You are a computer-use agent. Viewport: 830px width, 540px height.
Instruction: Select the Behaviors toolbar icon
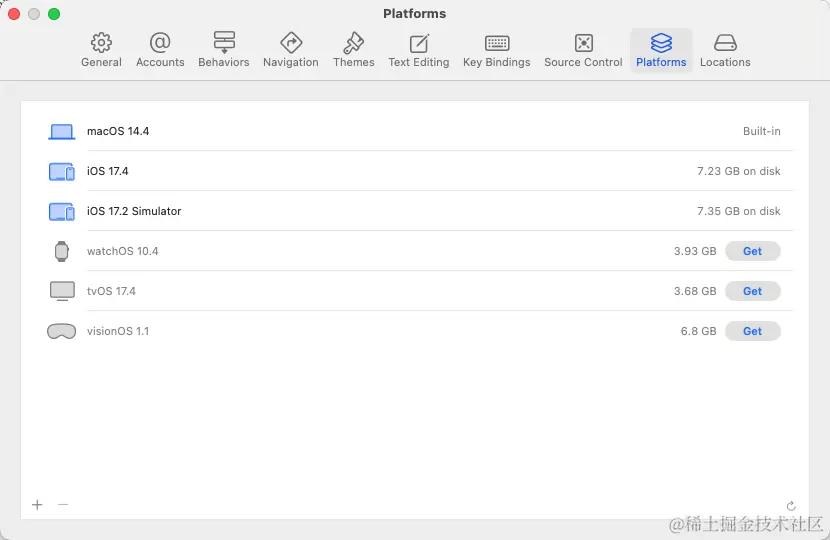coord(224,42)
